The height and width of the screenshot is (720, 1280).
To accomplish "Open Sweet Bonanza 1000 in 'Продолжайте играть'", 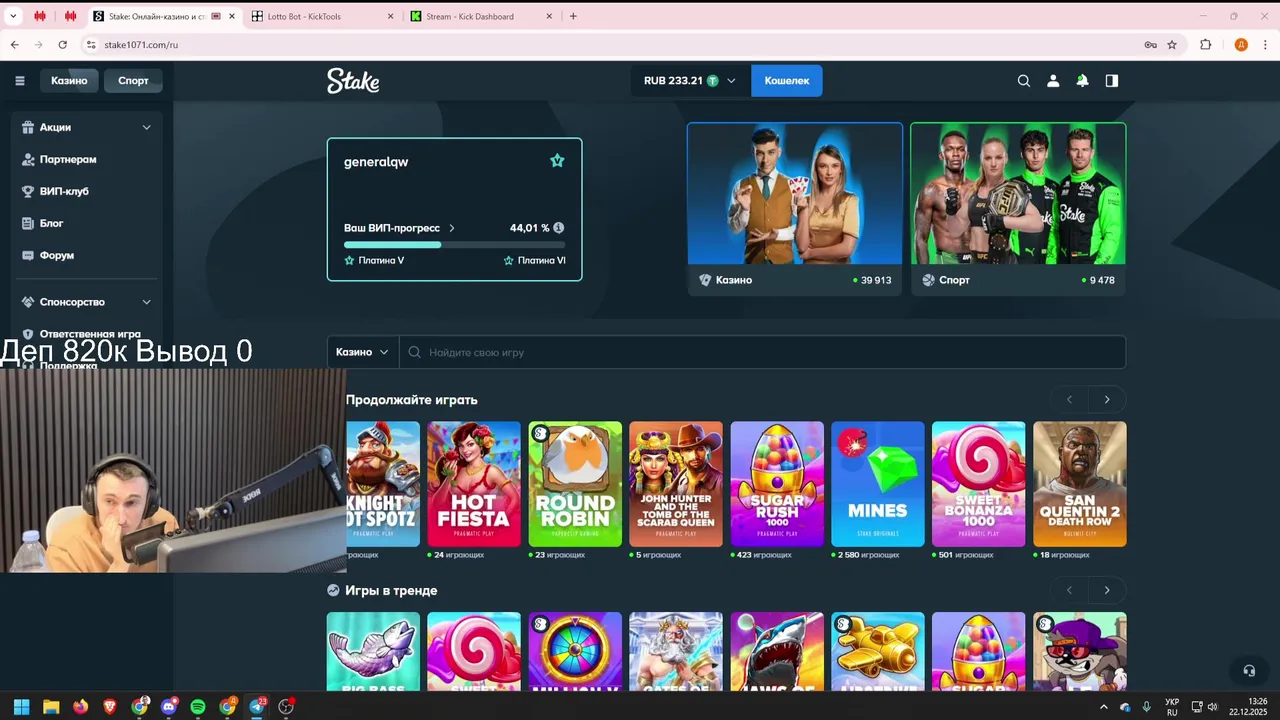I will coord(978,484).
